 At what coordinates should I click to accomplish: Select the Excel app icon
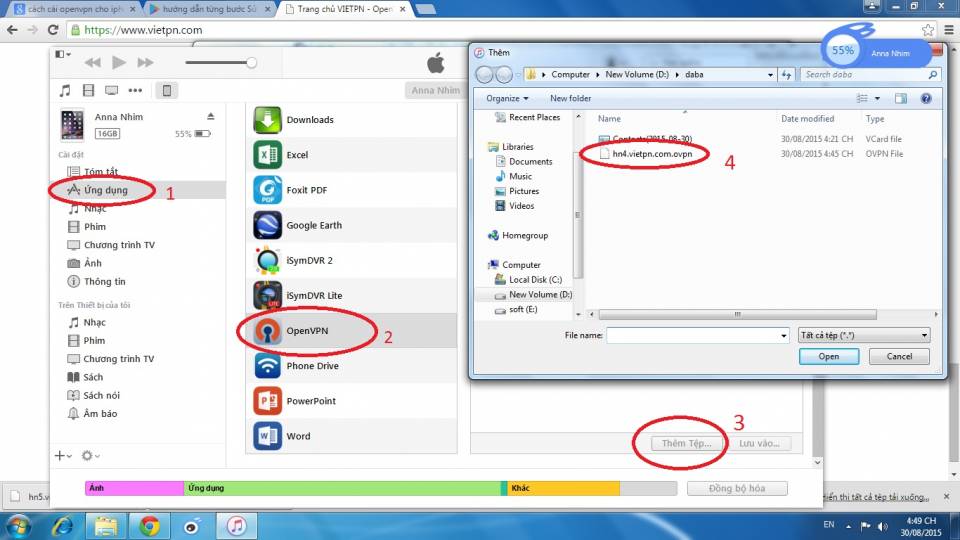268,155
